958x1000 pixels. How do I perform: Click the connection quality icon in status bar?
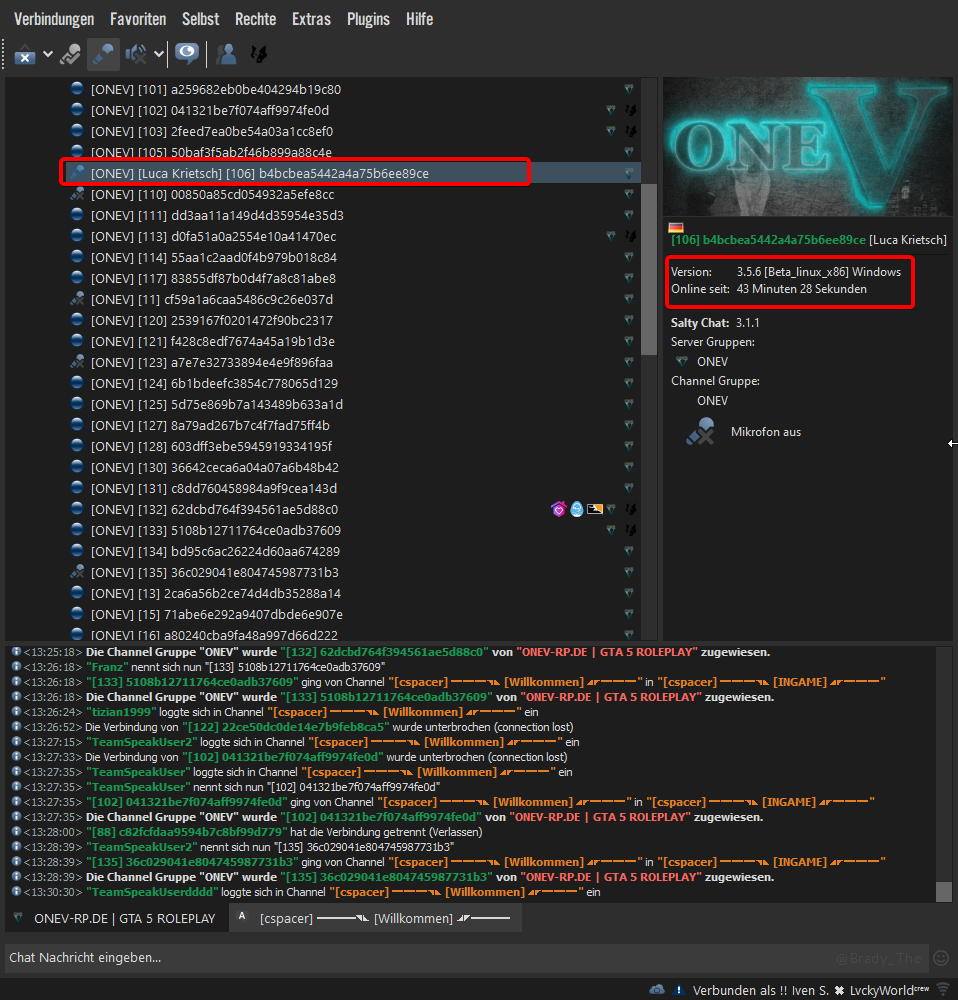pyautogui.click(x=942, y=989)
